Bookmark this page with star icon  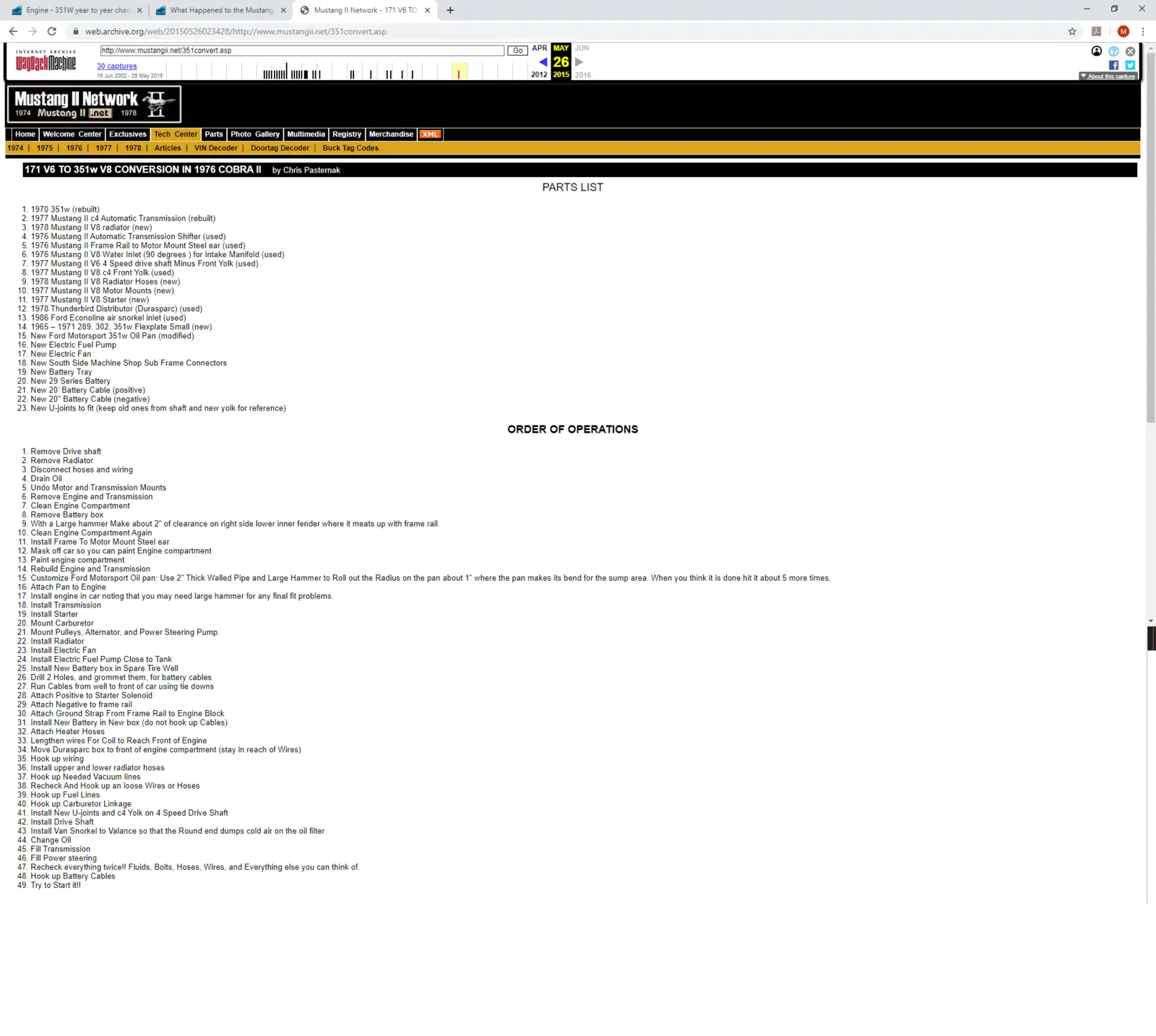point(1072,31)
